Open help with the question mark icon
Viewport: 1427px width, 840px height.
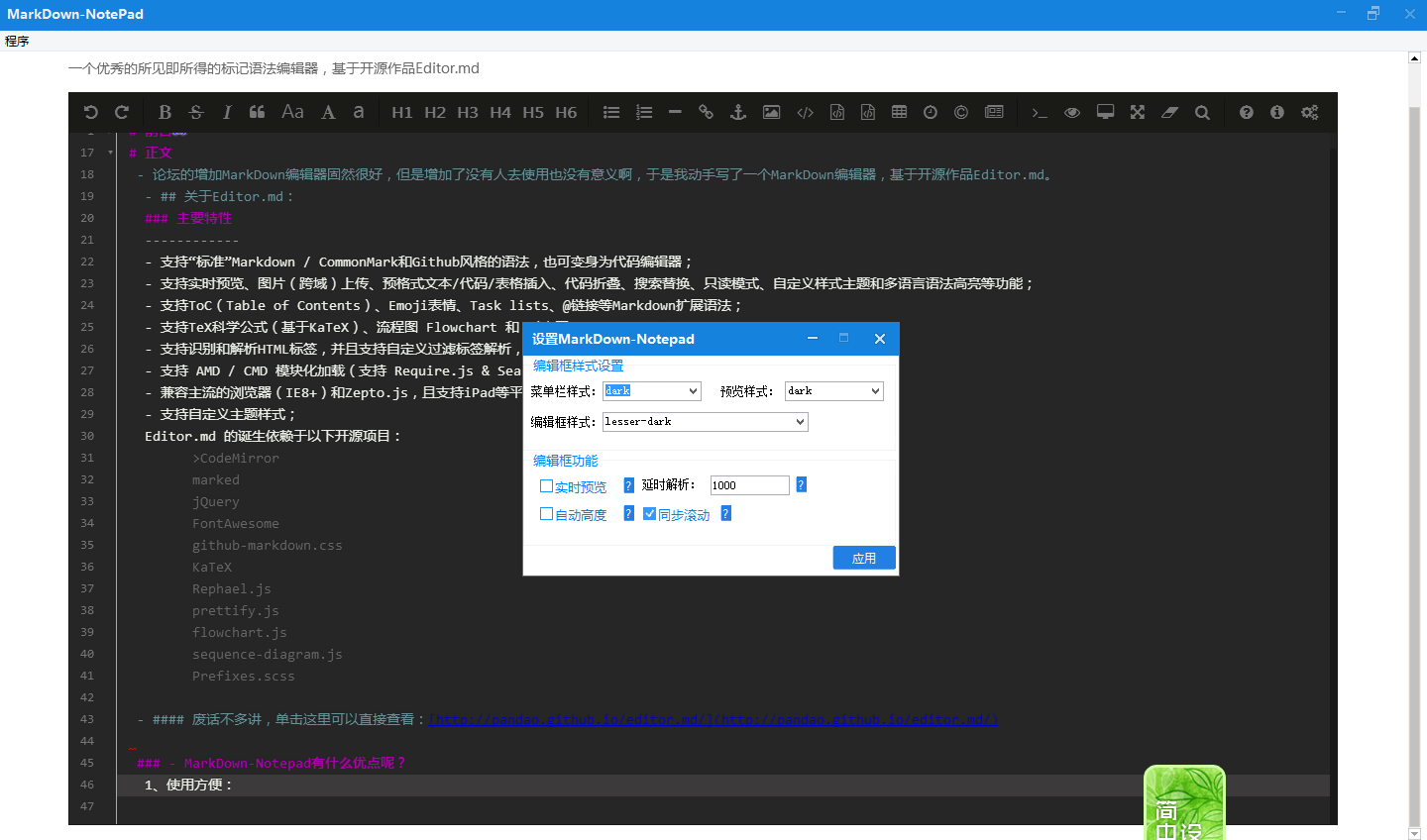(x=1246, y=112)
